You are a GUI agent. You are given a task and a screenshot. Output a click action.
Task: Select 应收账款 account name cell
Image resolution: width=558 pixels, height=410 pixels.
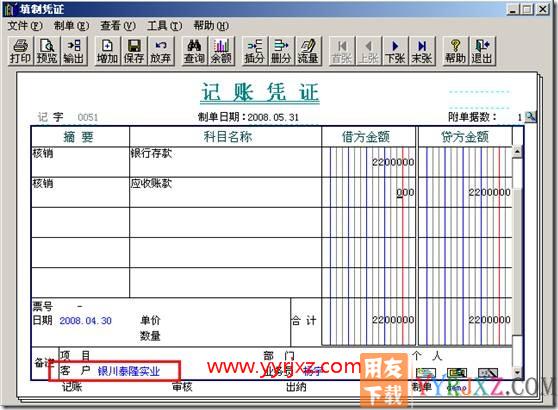(x=225, y=192)
